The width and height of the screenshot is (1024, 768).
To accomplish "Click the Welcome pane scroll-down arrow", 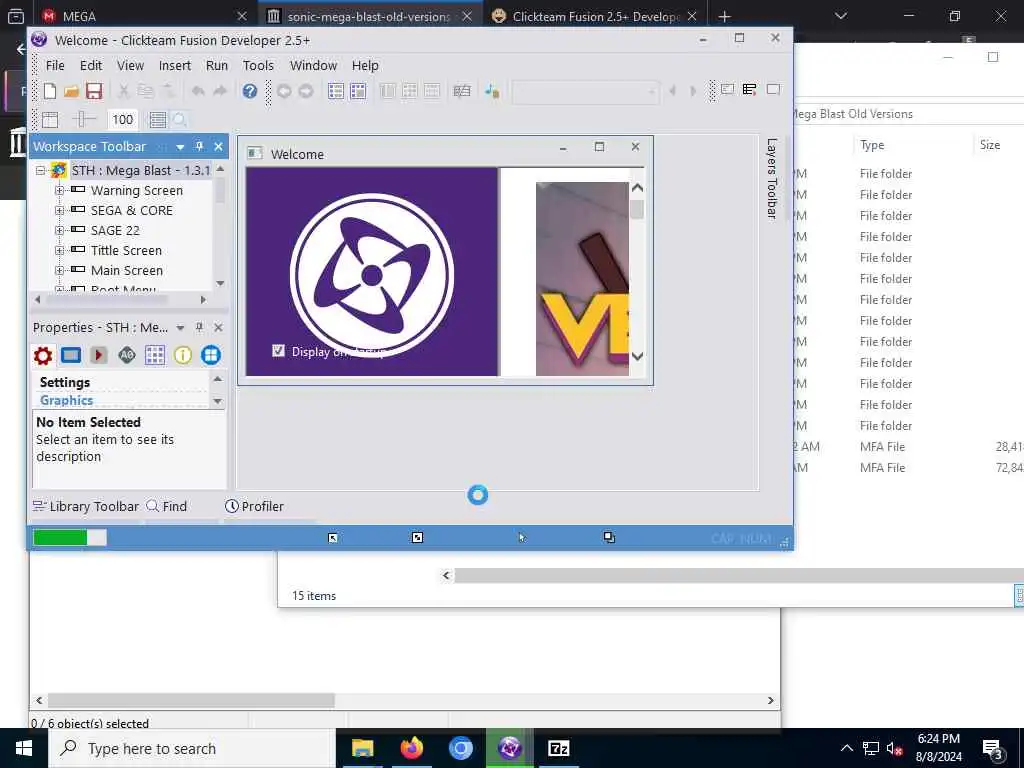I will point(637,357).
